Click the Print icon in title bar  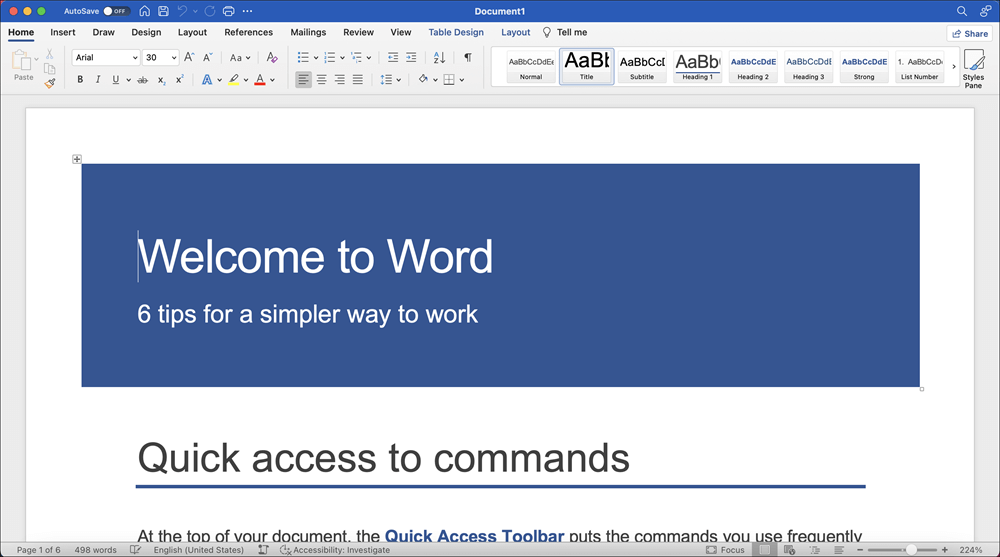(x=229, y=11)
